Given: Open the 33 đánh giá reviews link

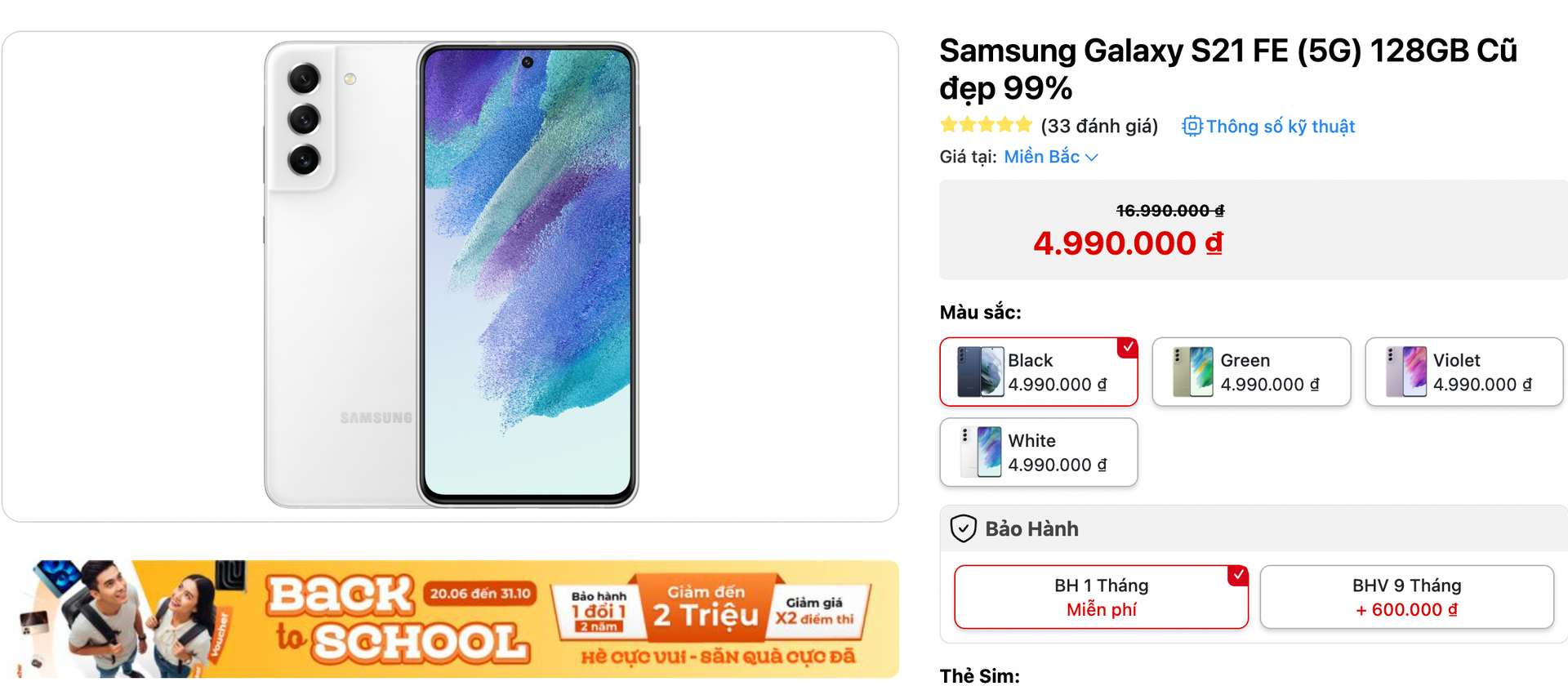Looking at the screenshot, I should coord(1099,127).
